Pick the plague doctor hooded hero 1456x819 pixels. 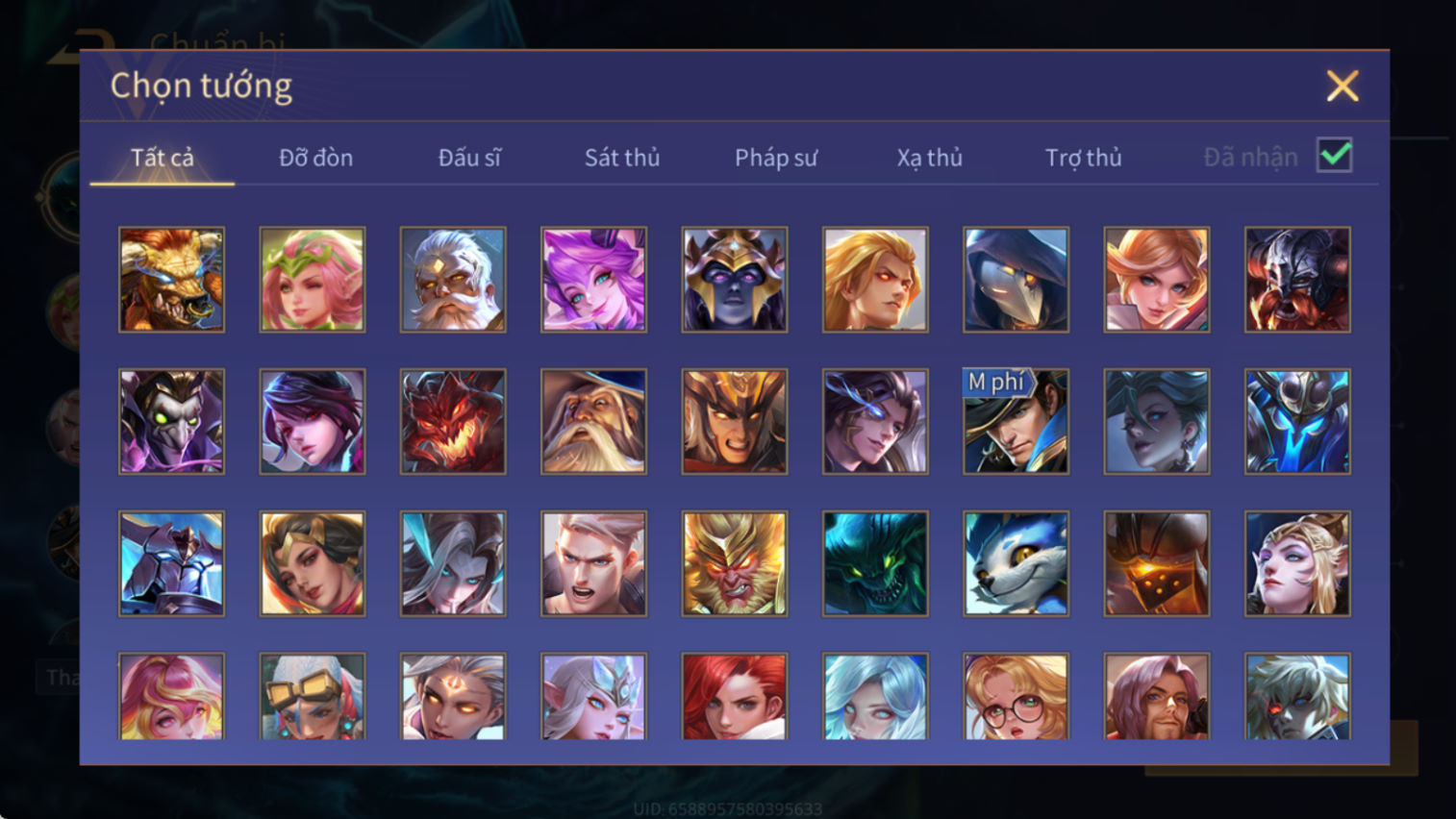pos(1016,280)
